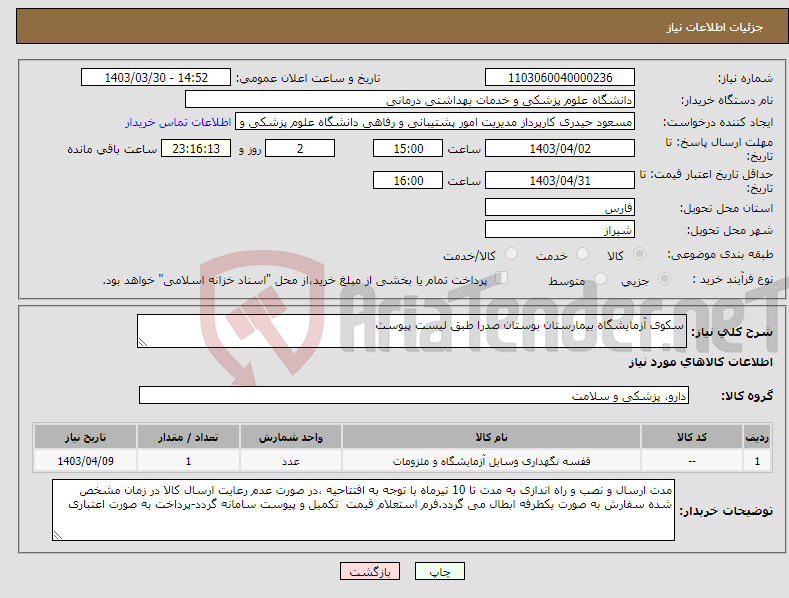Image resolution: width=789 pixels, height=598 pixels.
Task: Click delivery city field شیراز
Action: [560, 230]
